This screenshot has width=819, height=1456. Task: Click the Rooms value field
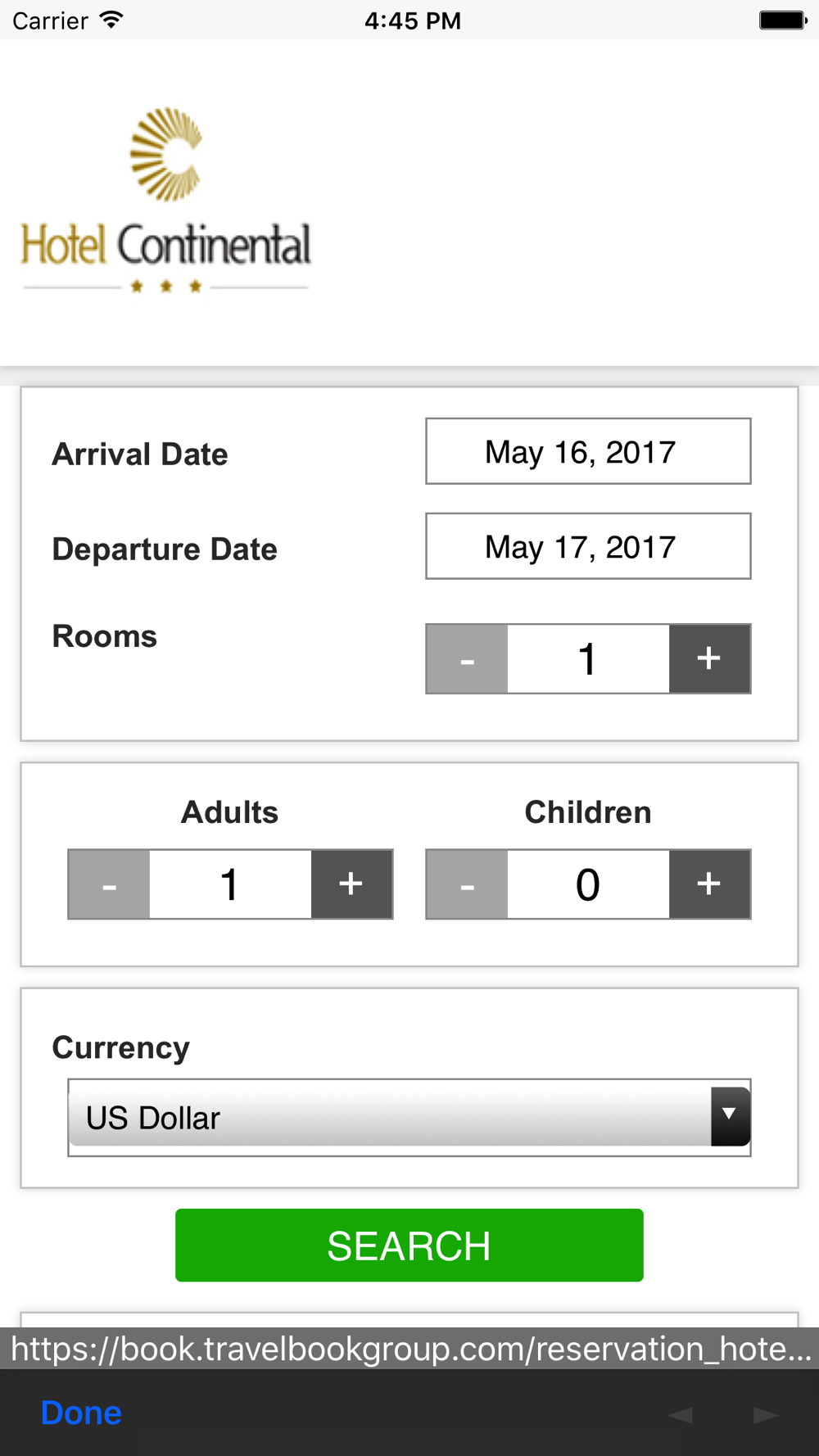point(588,659)
